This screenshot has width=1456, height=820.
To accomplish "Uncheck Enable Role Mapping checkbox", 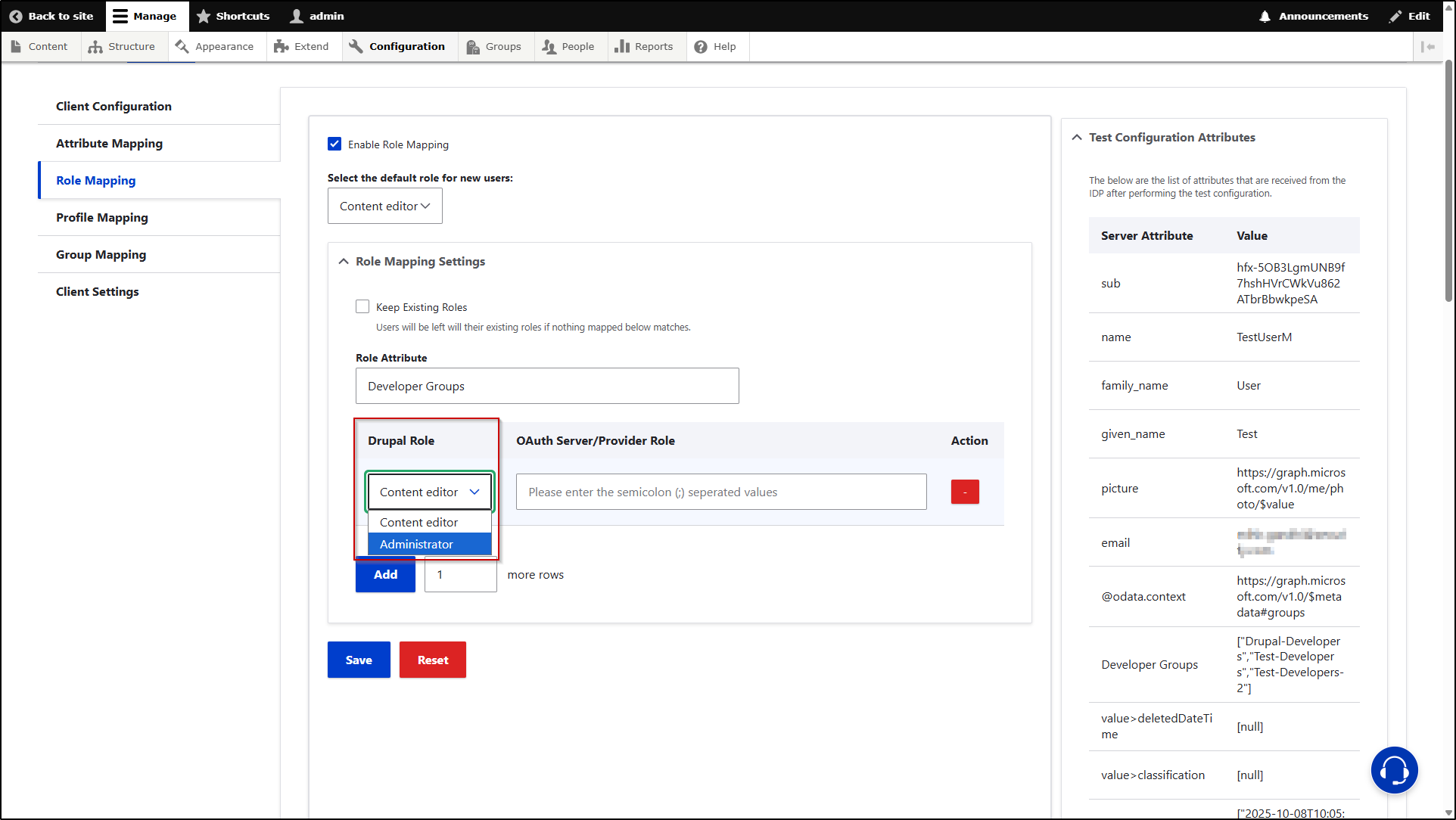I will click(x=334, y=144).
